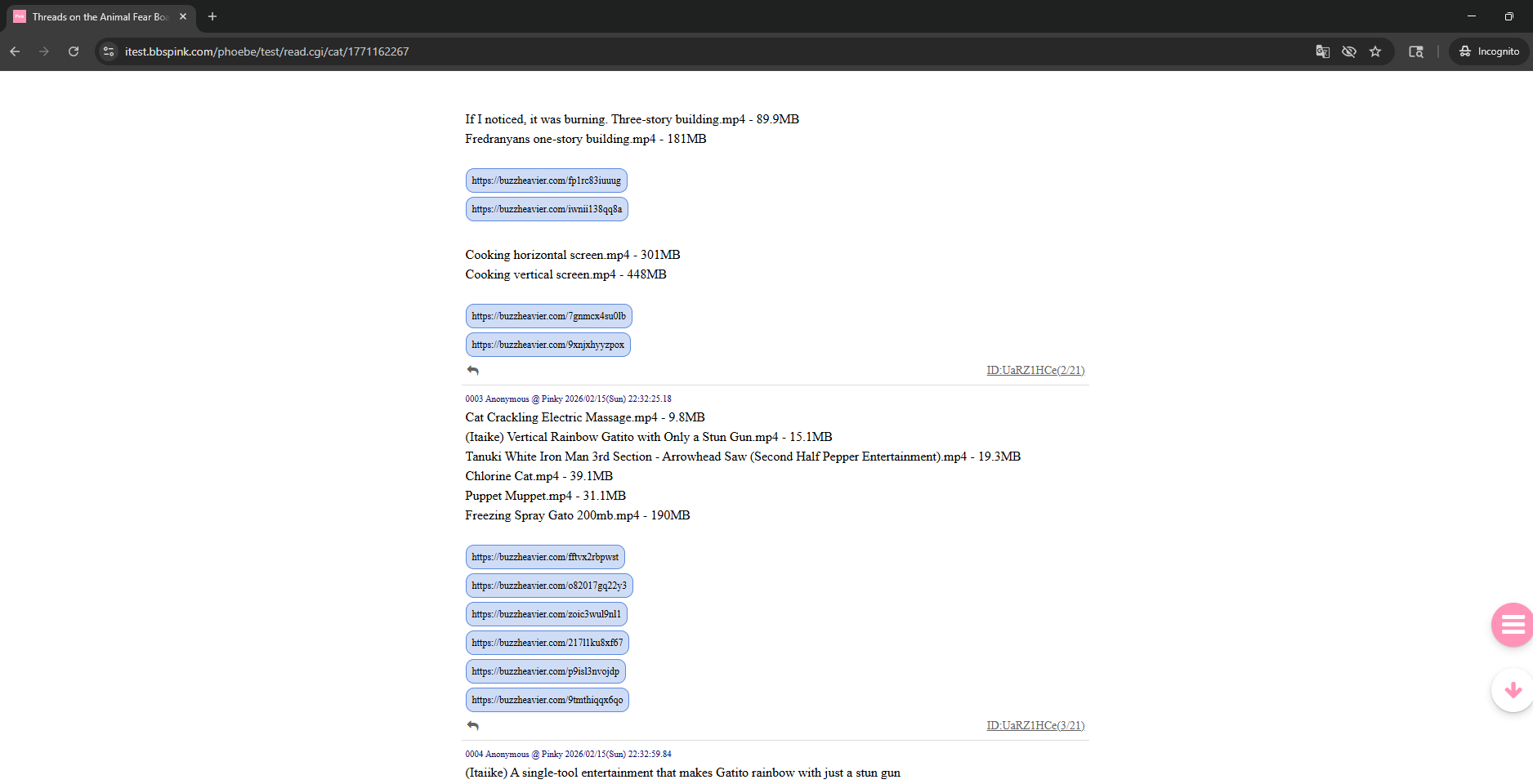The image size is (1533, 784).
Task: Open a new tab with the plus button
Action: [x=212, y=16]
